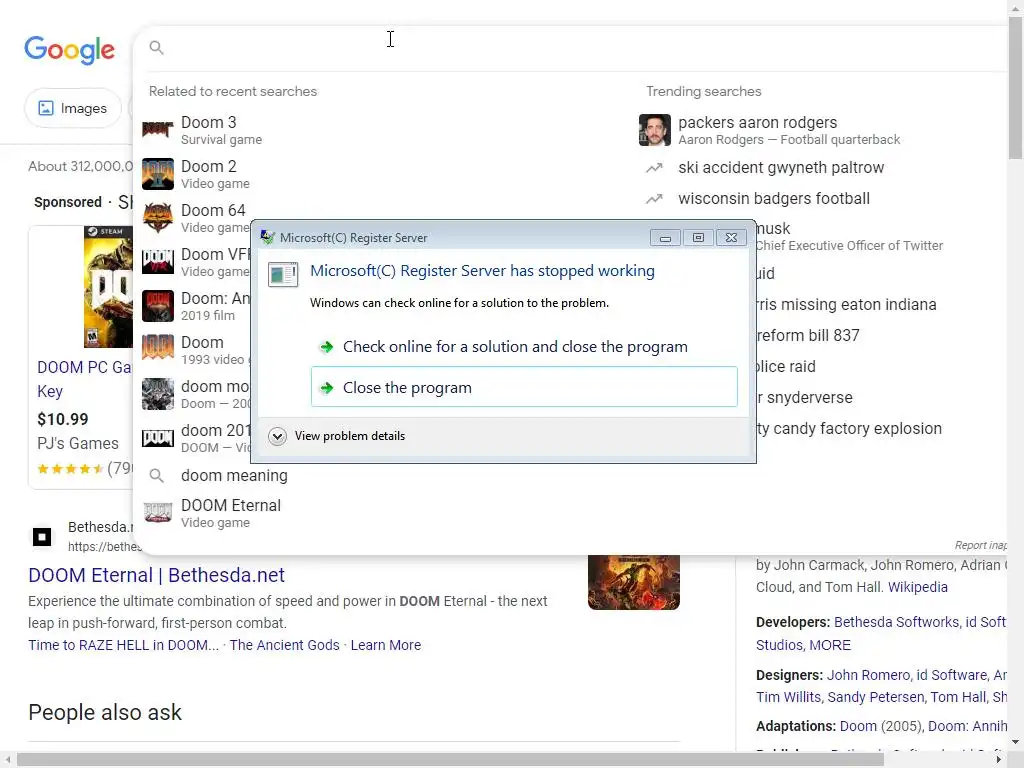Click the Bethesda site favicon

click(x=42, y=537)
